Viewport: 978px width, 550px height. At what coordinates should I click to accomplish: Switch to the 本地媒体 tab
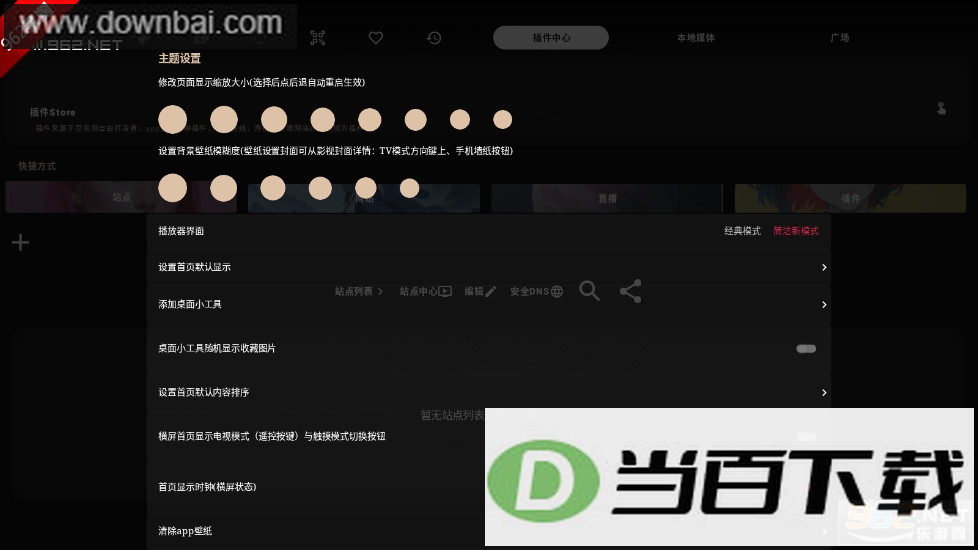pyautogui.click(x=695, y=37)
